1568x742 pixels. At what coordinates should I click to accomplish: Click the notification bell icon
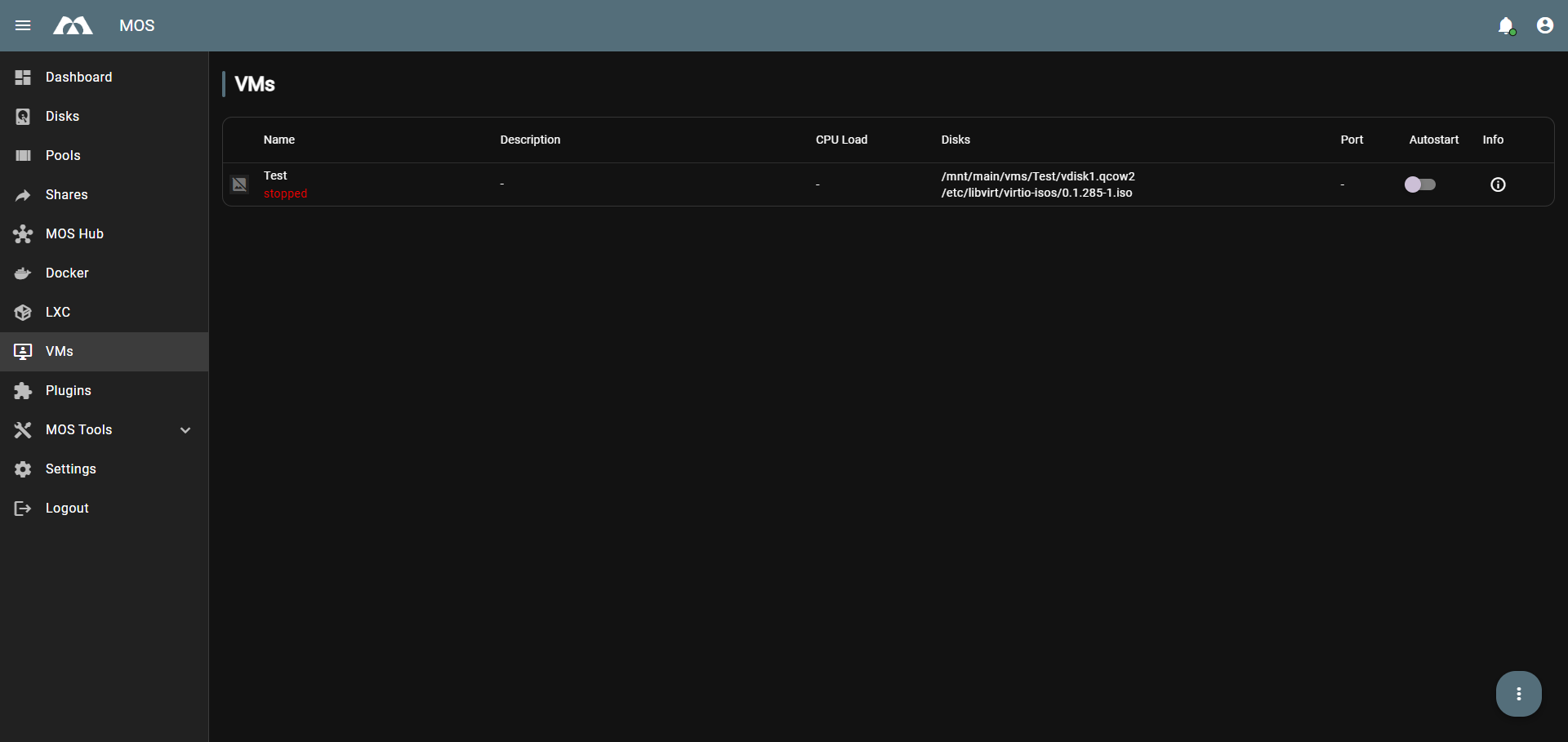point(1507,25)
